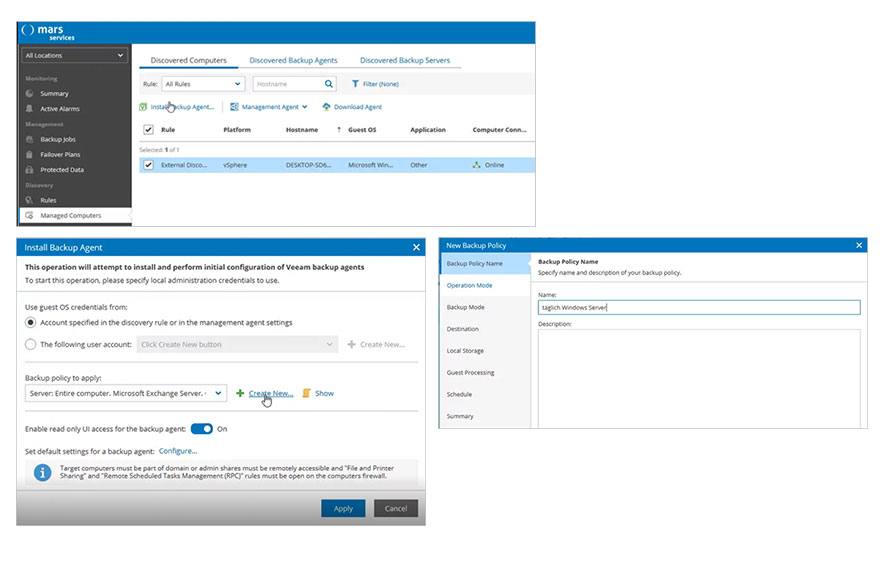Expand the All Locations dropdown
Image resolution: width=887 pixels, height=564 pixels.
(x=75, y=56)
